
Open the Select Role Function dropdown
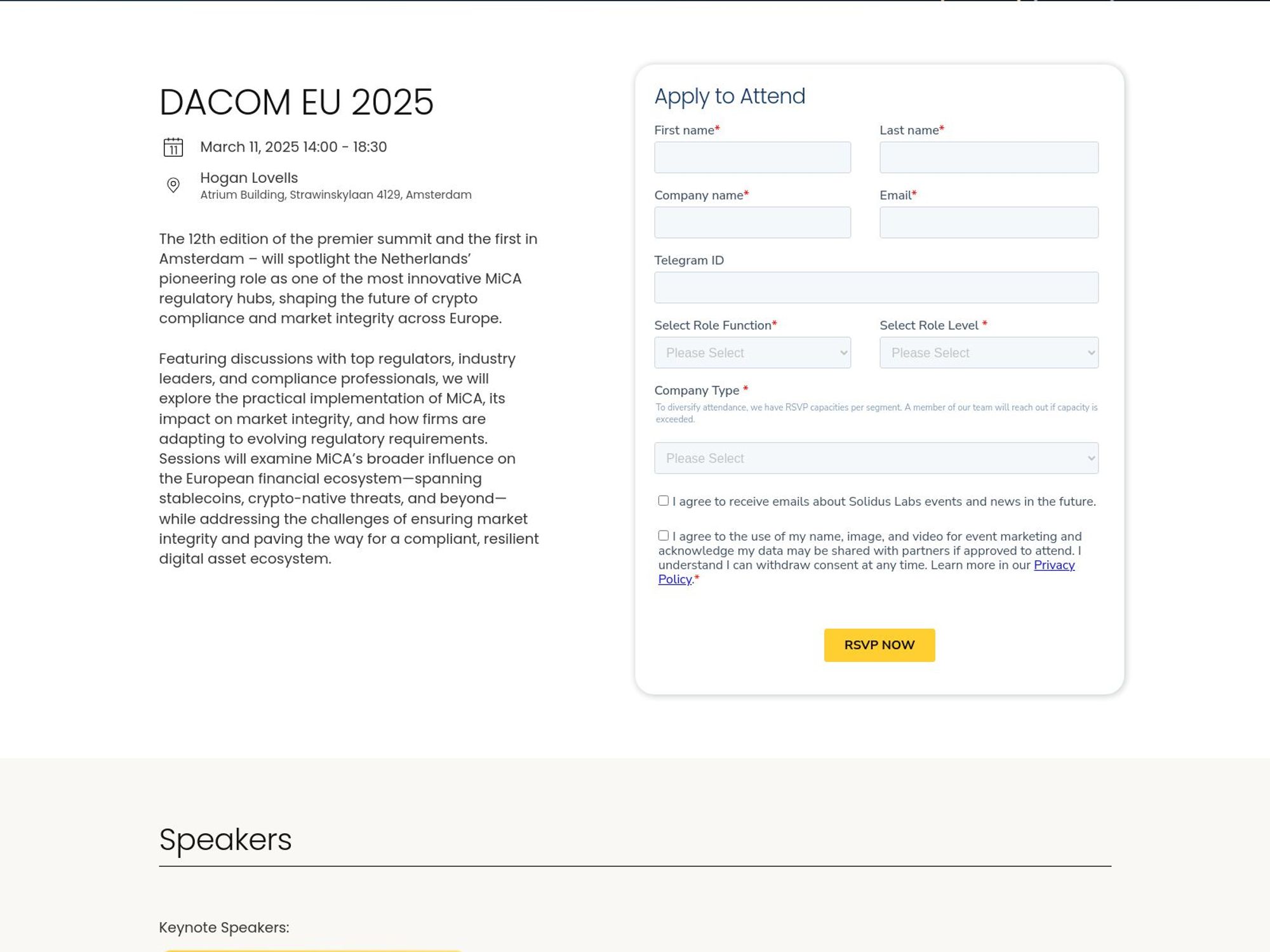click(x=752, y=352)
